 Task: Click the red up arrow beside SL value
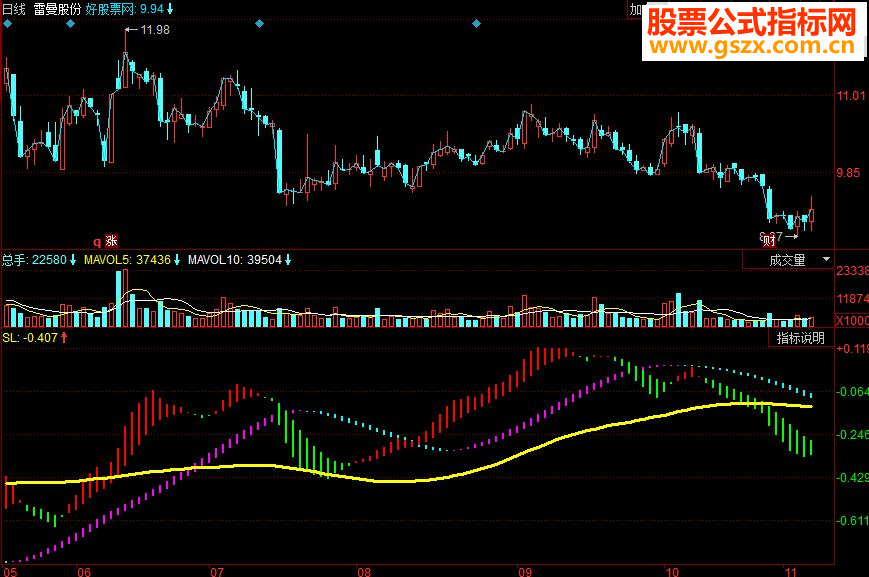point(64,337)
